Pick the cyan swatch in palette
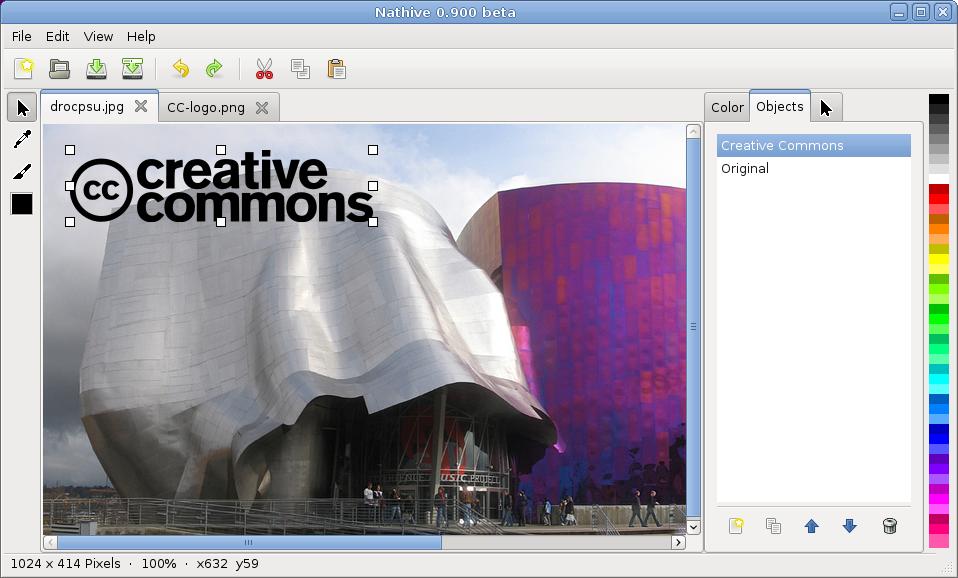 point(939,379)
